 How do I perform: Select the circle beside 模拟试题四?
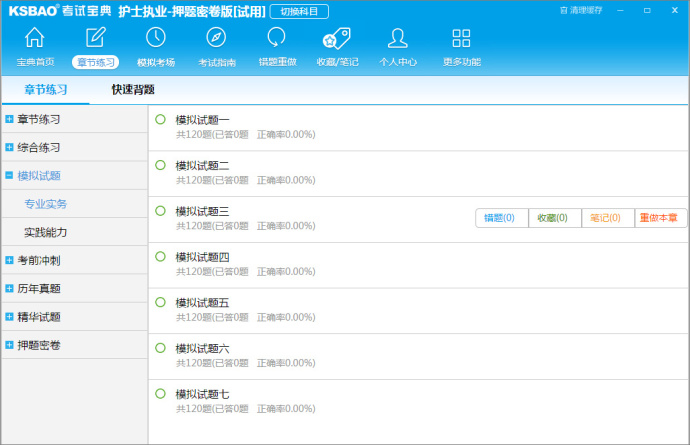coord(160,257)
